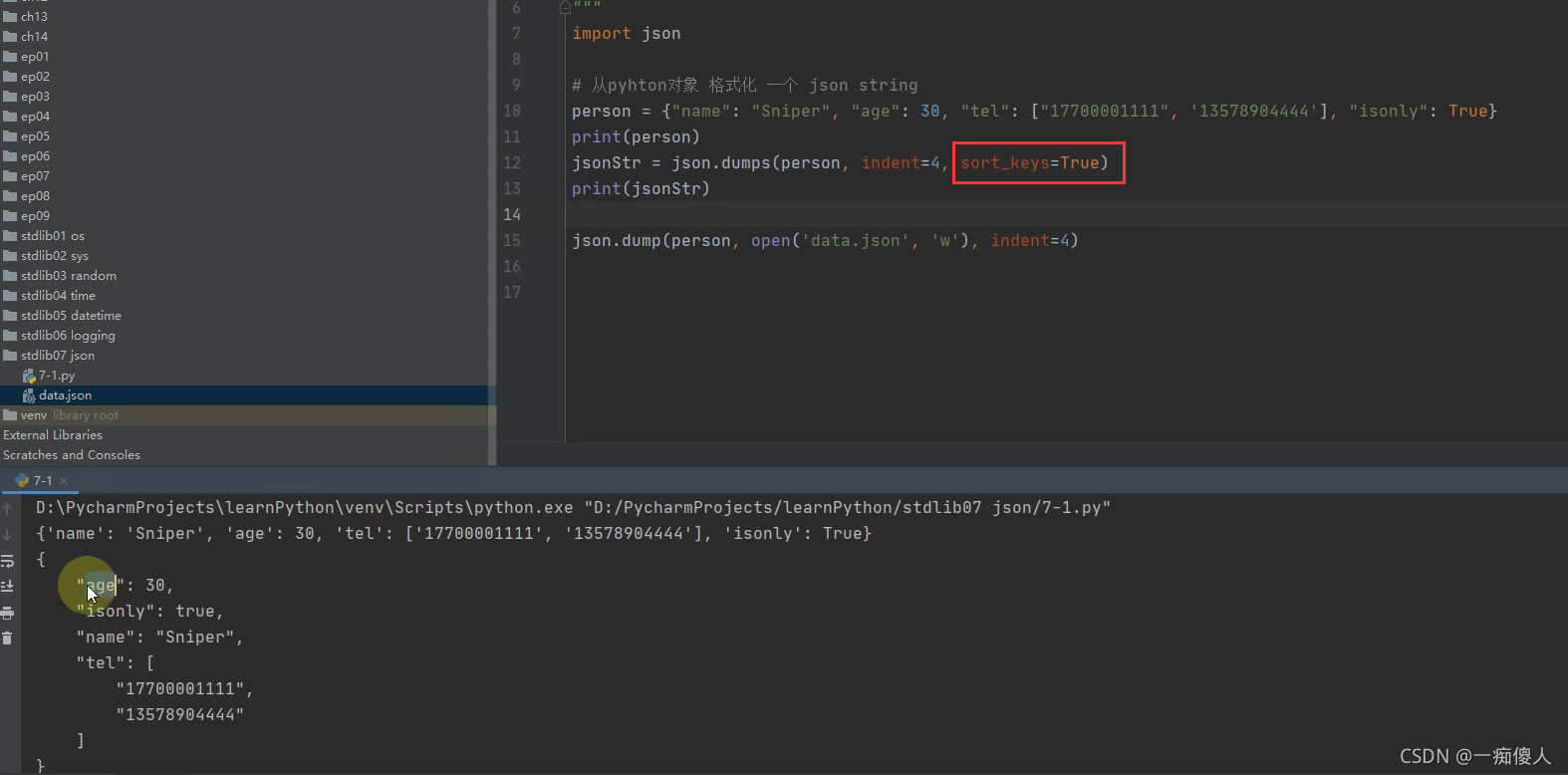
Task: Select the ep09 folder
Action: click(x=35, y=216)
